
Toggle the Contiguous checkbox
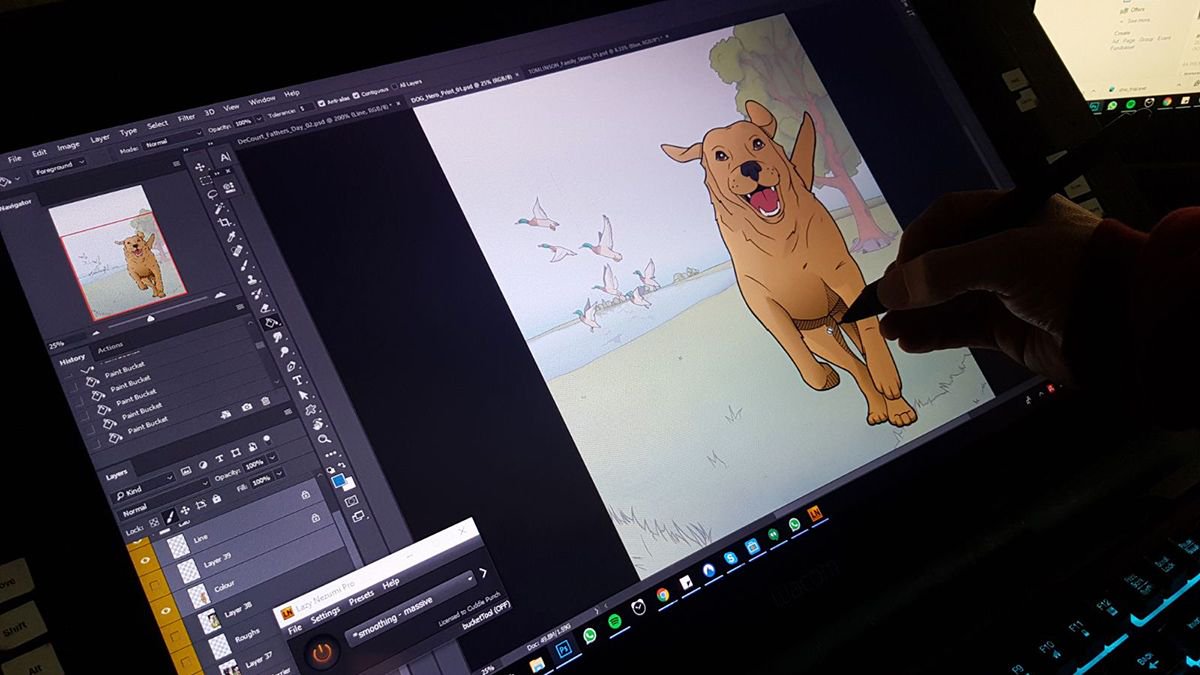click(356, 95)
